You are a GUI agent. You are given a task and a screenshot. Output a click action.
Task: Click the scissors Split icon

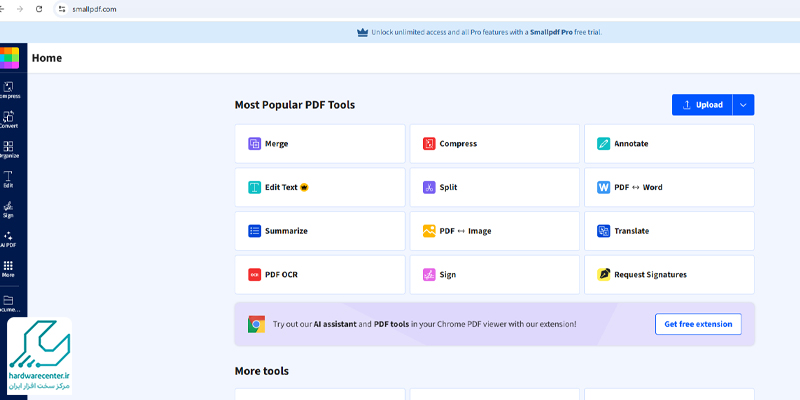click(x=429, y=187)
